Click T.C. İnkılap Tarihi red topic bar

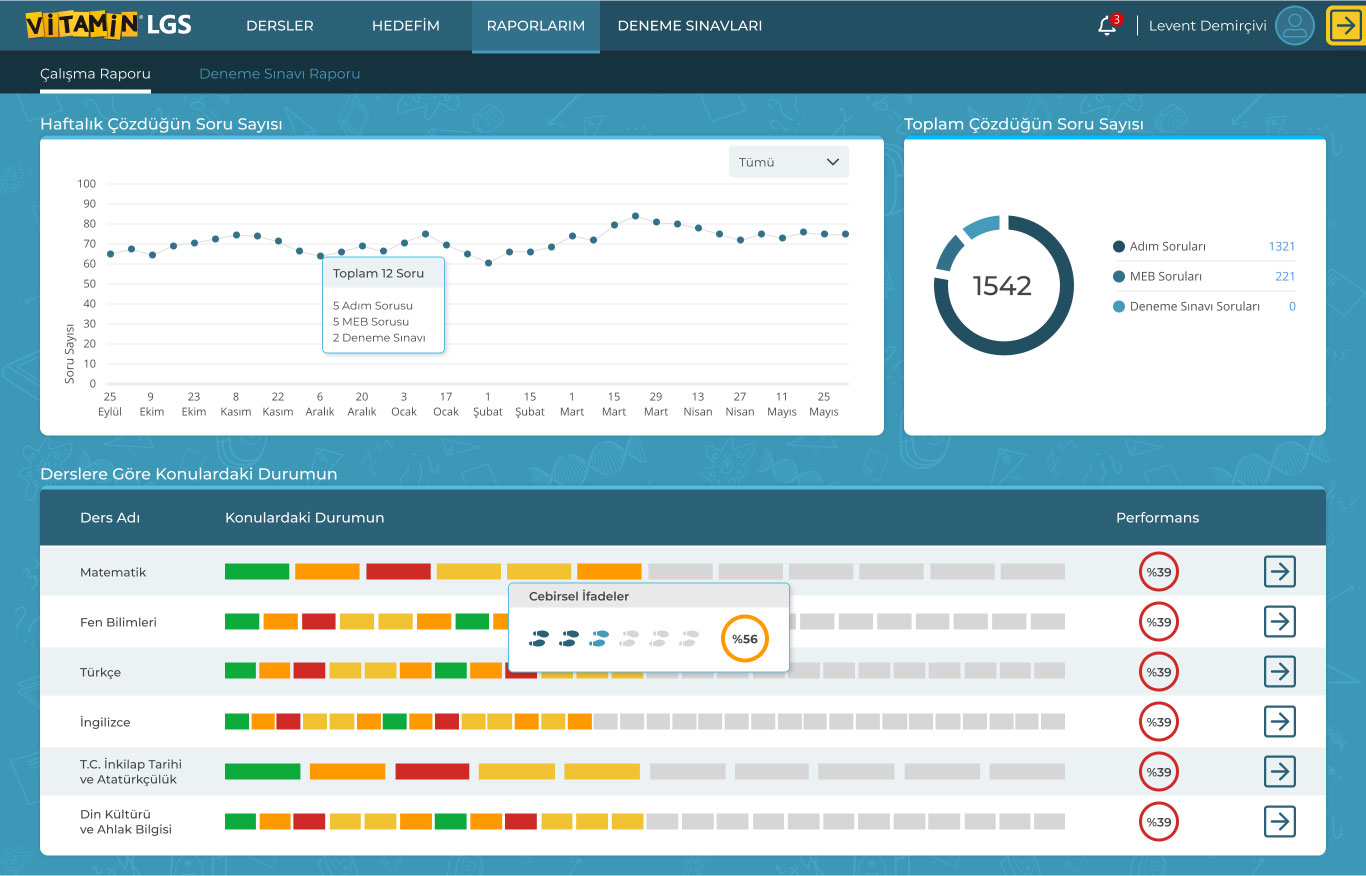[432, 772]
